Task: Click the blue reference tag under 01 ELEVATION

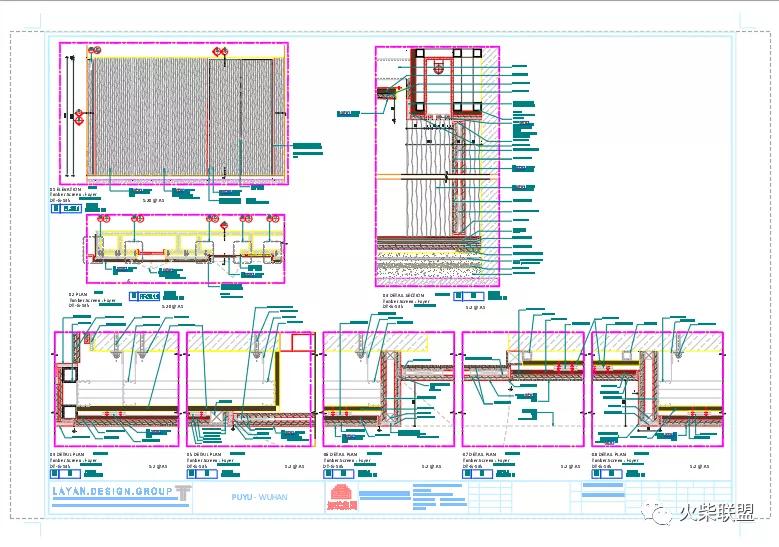Action: click(66, 209)
